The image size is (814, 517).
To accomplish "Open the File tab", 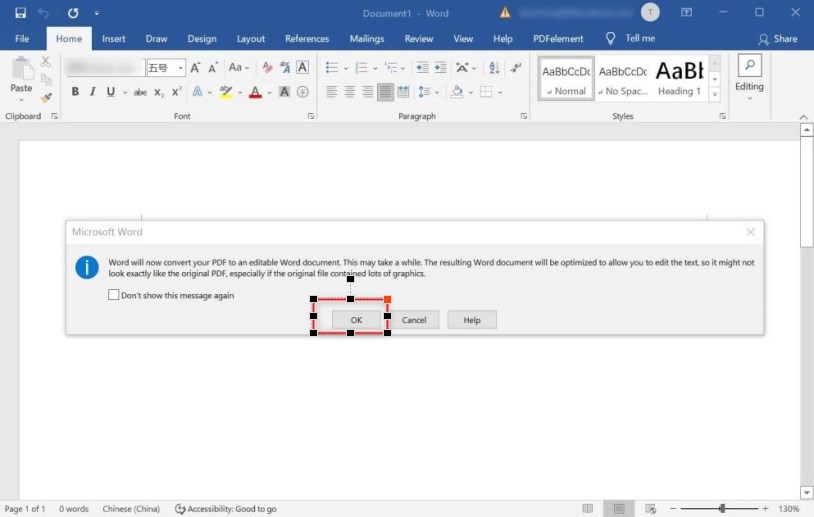I will pos(22,38).
